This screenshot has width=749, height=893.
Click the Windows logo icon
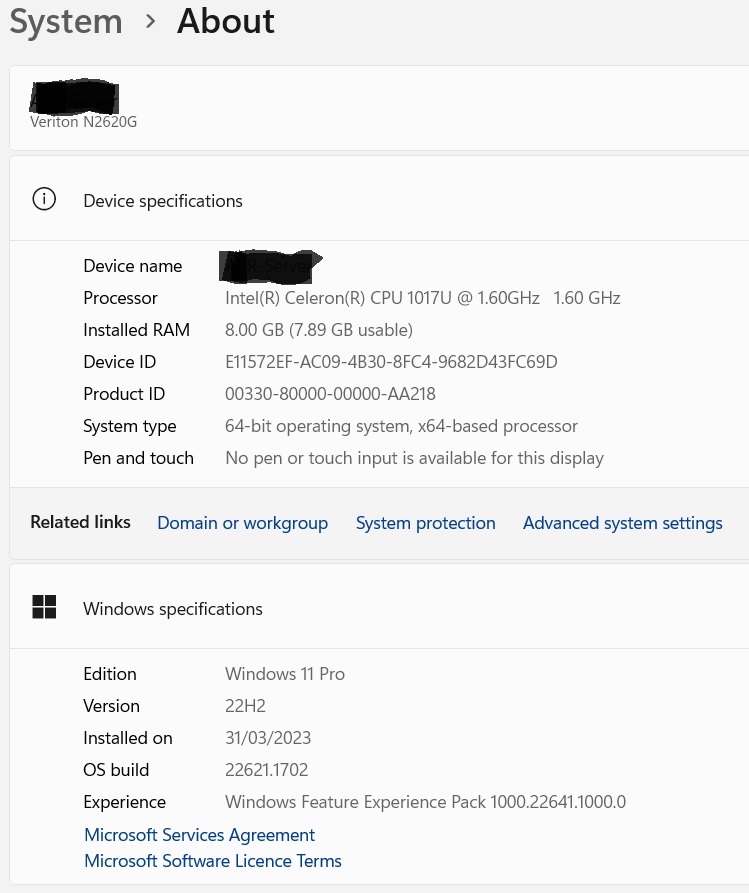[x=44, y=607]
